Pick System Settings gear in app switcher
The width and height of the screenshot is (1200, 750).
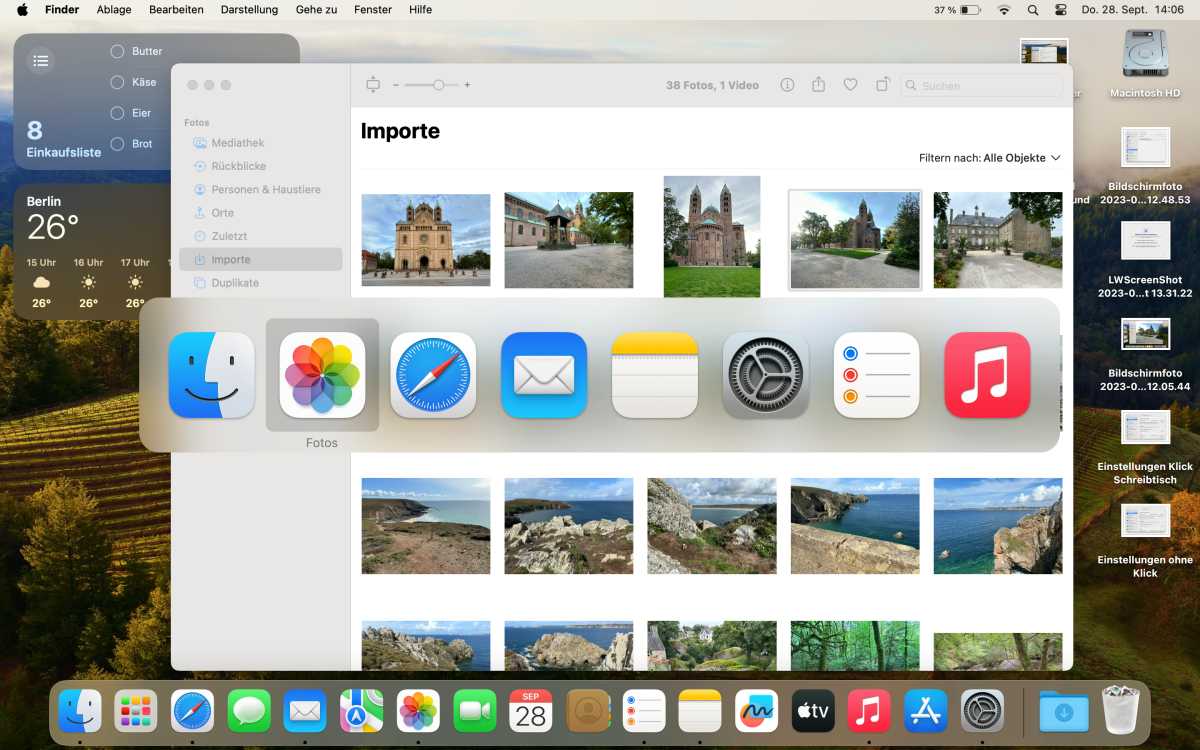[765, 375]
